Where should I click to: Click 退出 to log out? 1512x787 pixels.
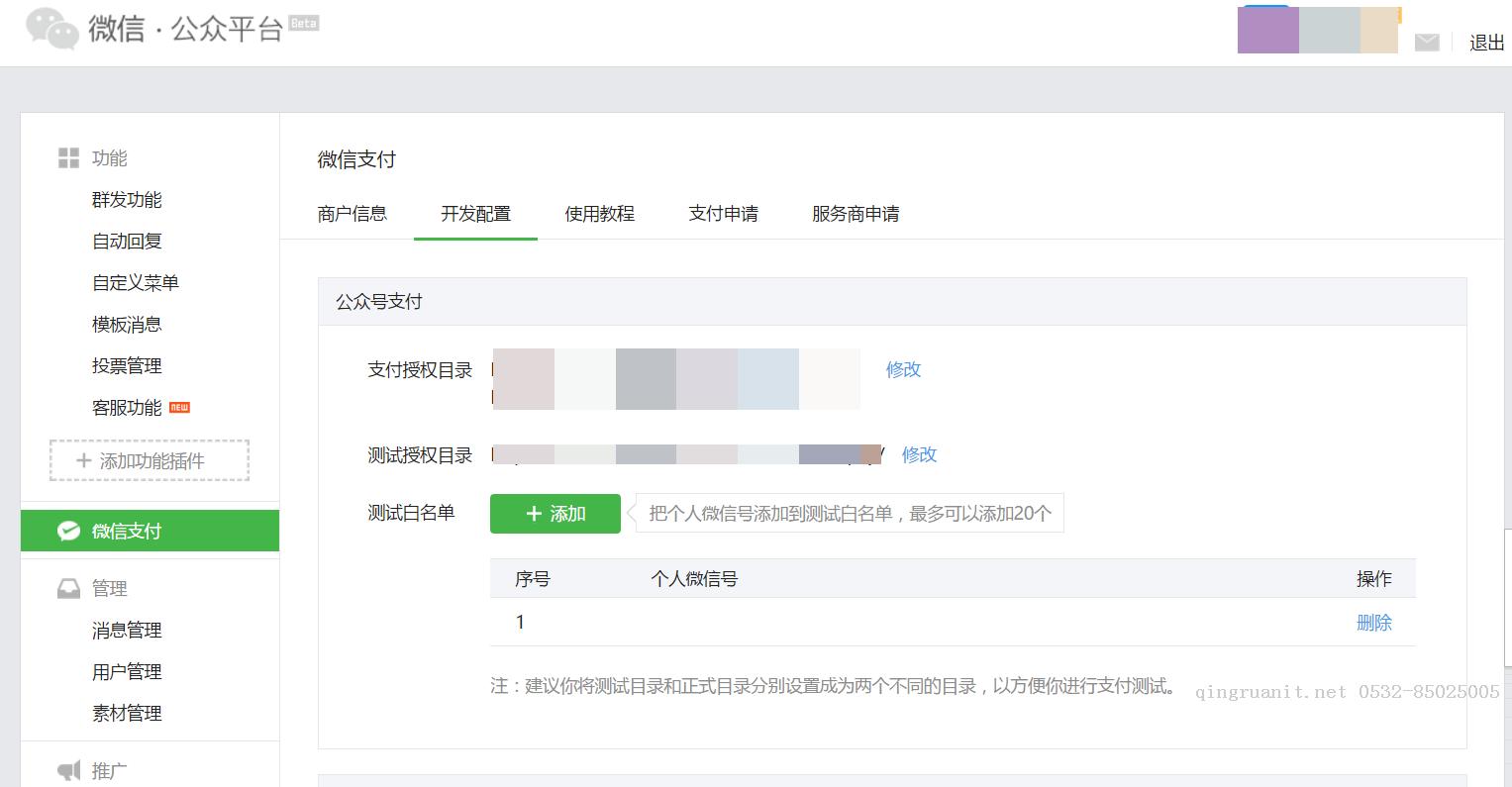point(1484,43)
